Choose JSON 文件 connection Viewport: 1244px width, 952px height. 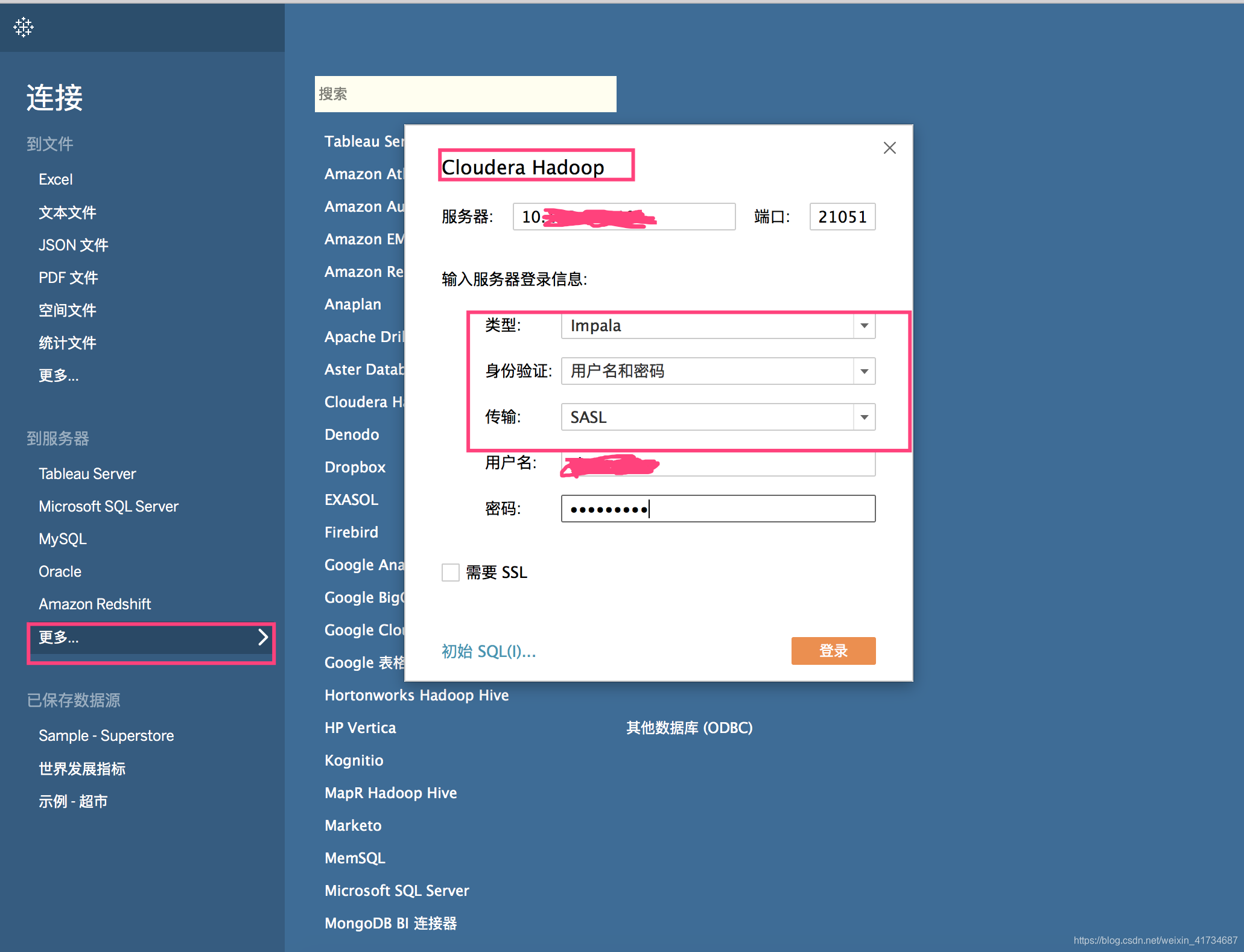(x=74, y=245)
